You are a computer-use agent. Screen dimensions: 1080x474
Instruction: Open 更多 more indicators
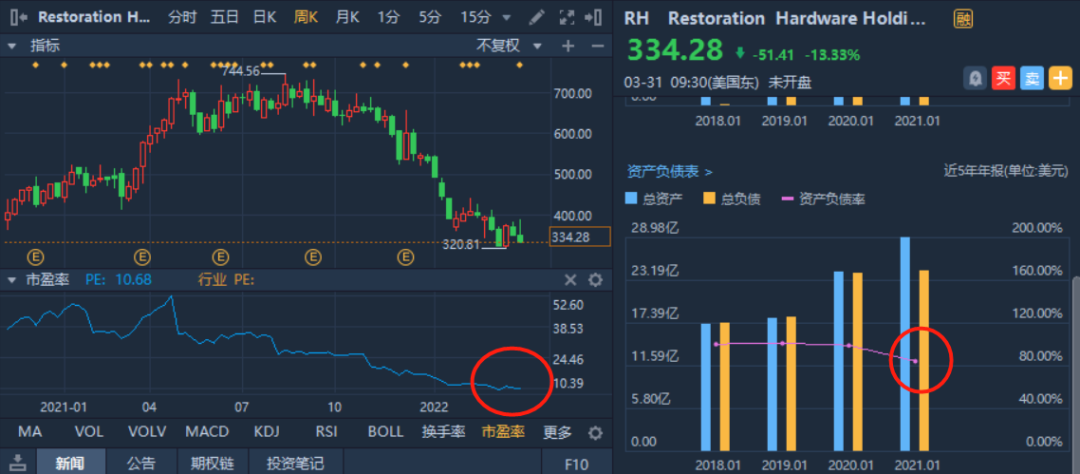point(557,432)
